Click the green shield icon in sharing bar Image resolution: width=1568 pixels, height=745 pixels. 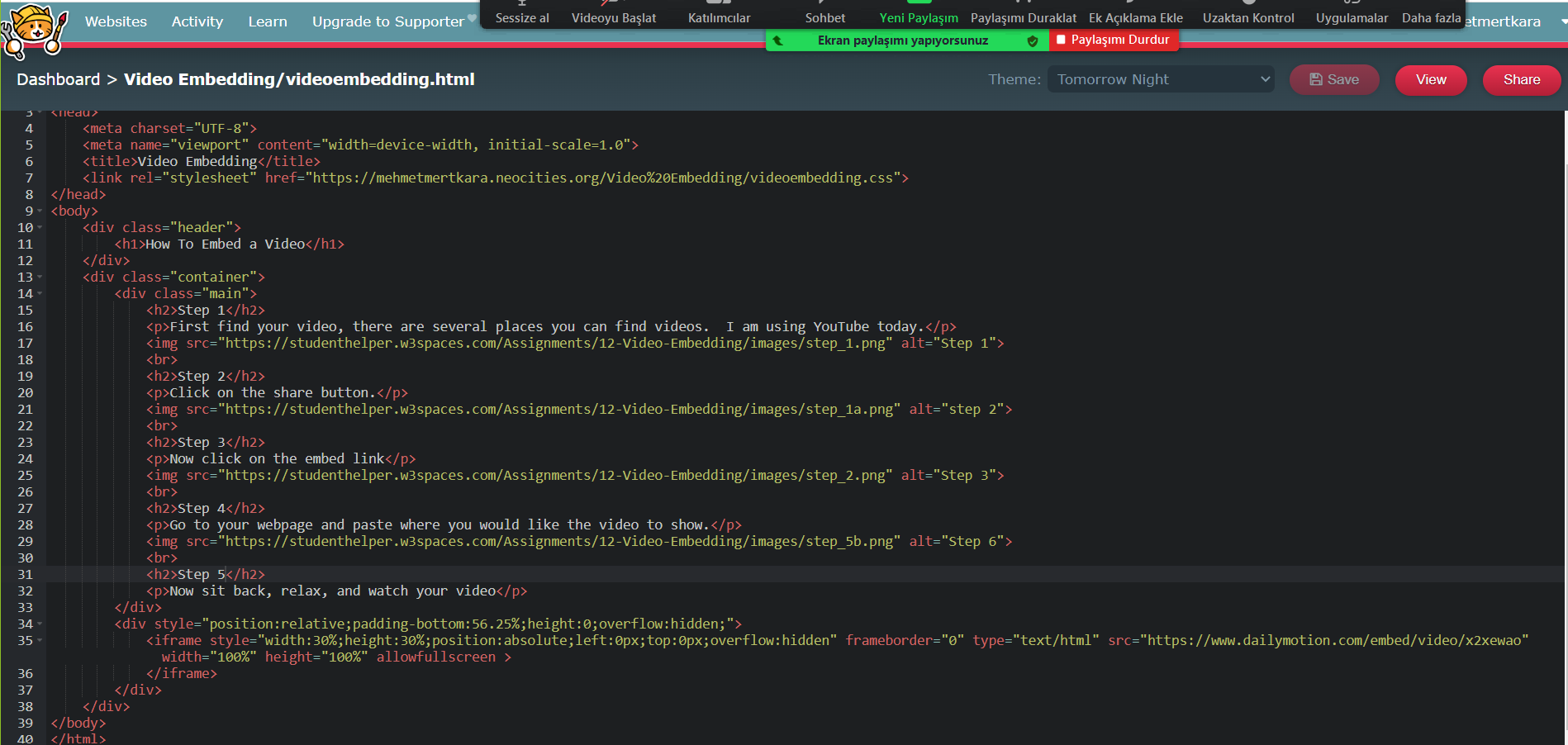point(1032,40)
